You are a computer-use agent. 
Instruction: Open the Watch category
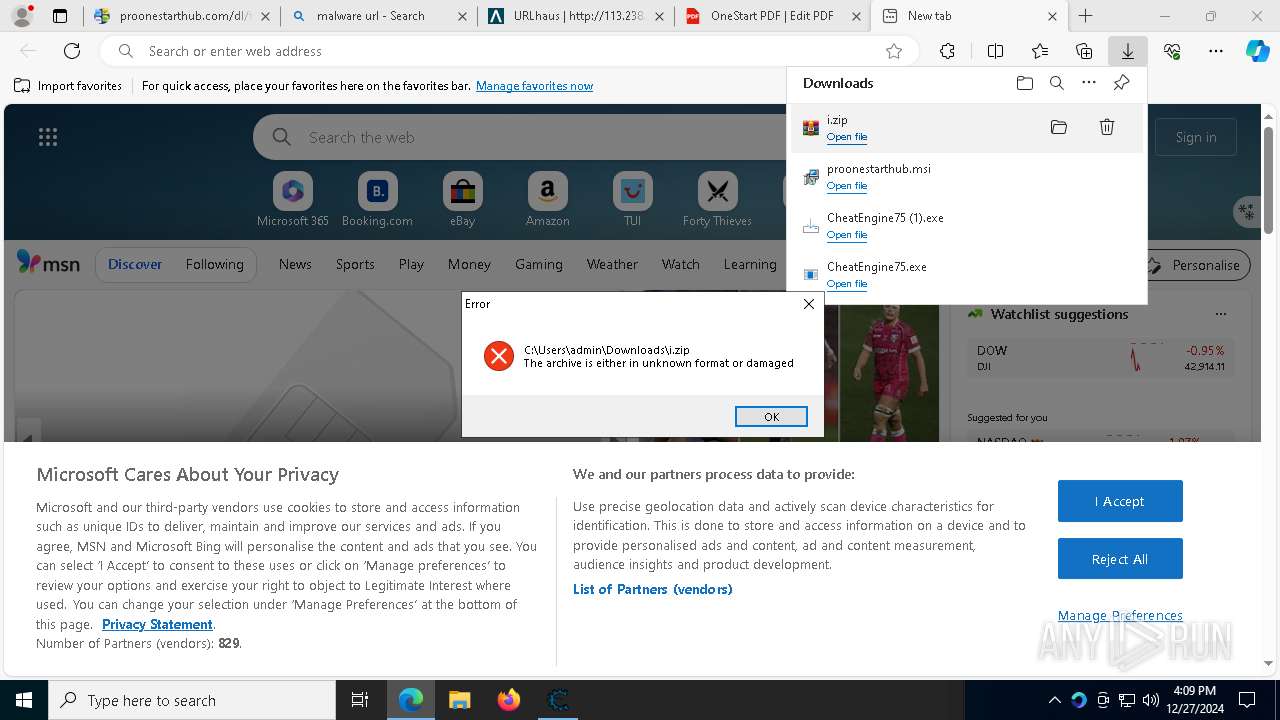680,264
